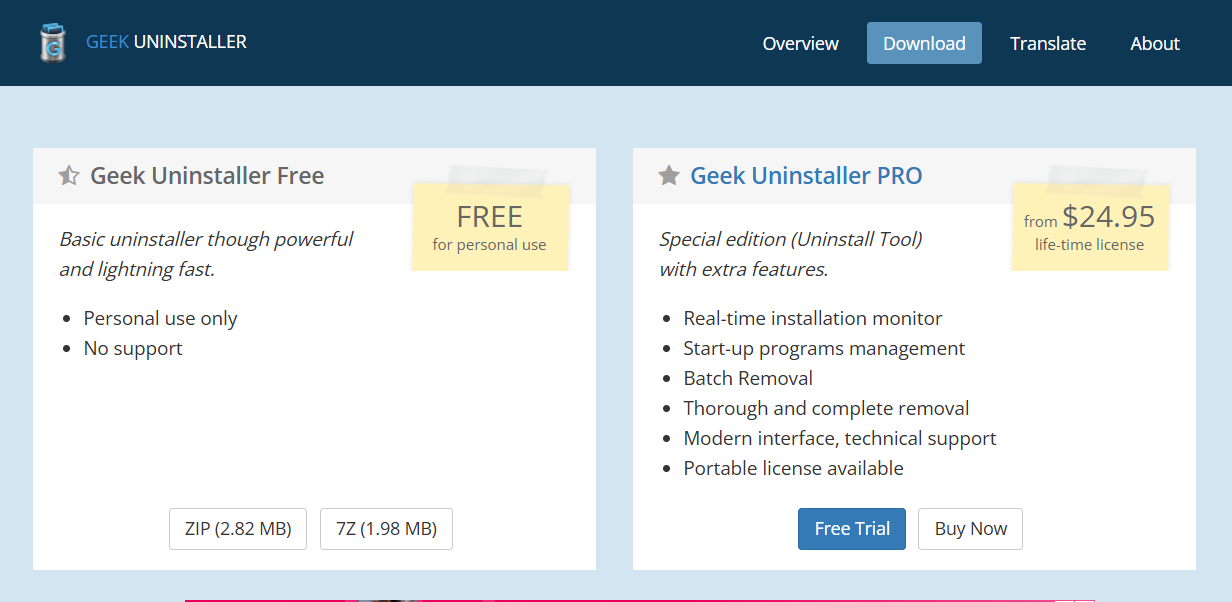This screenshot has width=1232, height=602.
Task: Open the About page
Action: click(x=1155, y=43)
